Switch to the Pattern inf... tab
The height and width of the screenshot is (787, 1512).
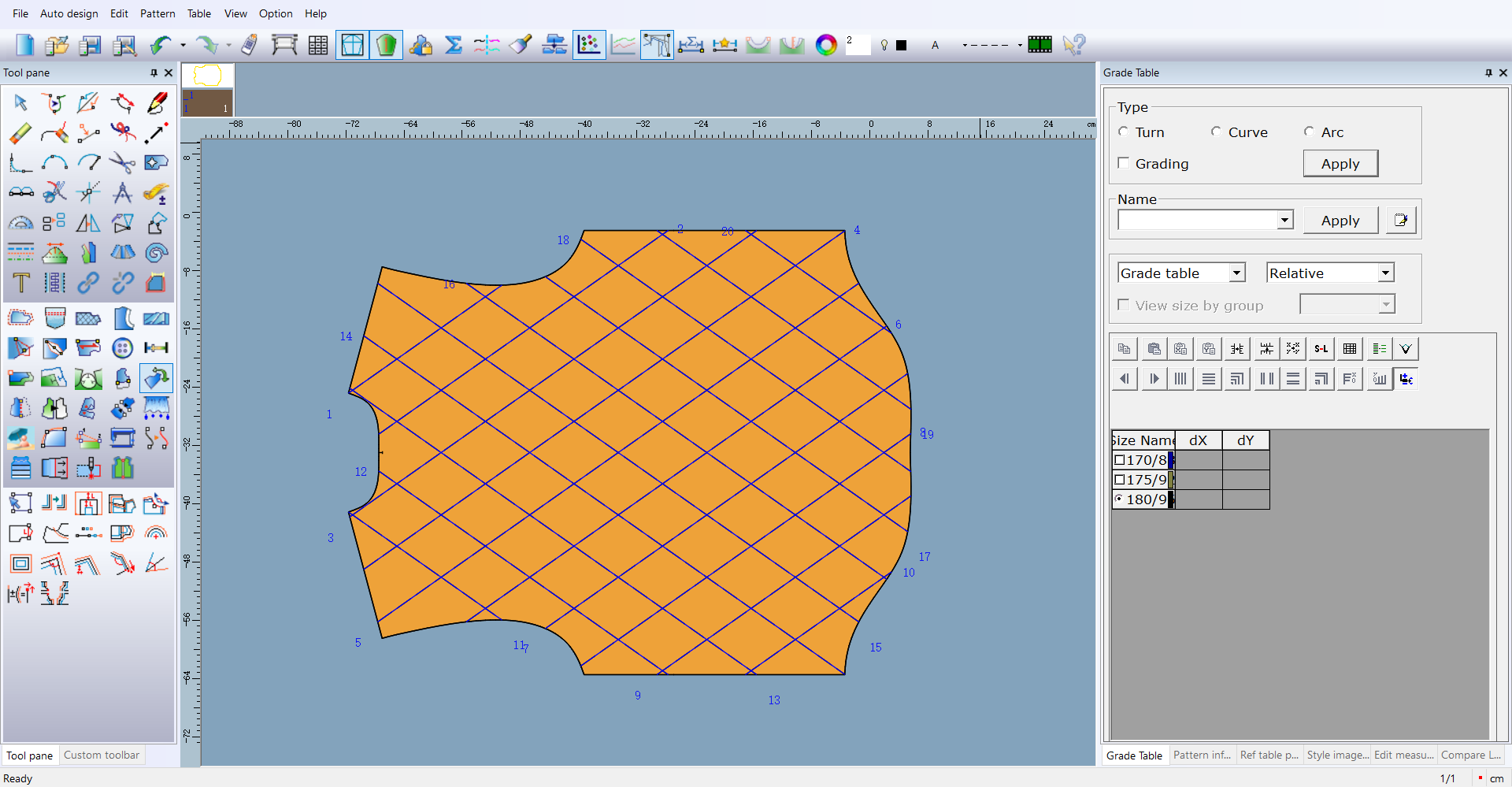(x=1203, y=755)
